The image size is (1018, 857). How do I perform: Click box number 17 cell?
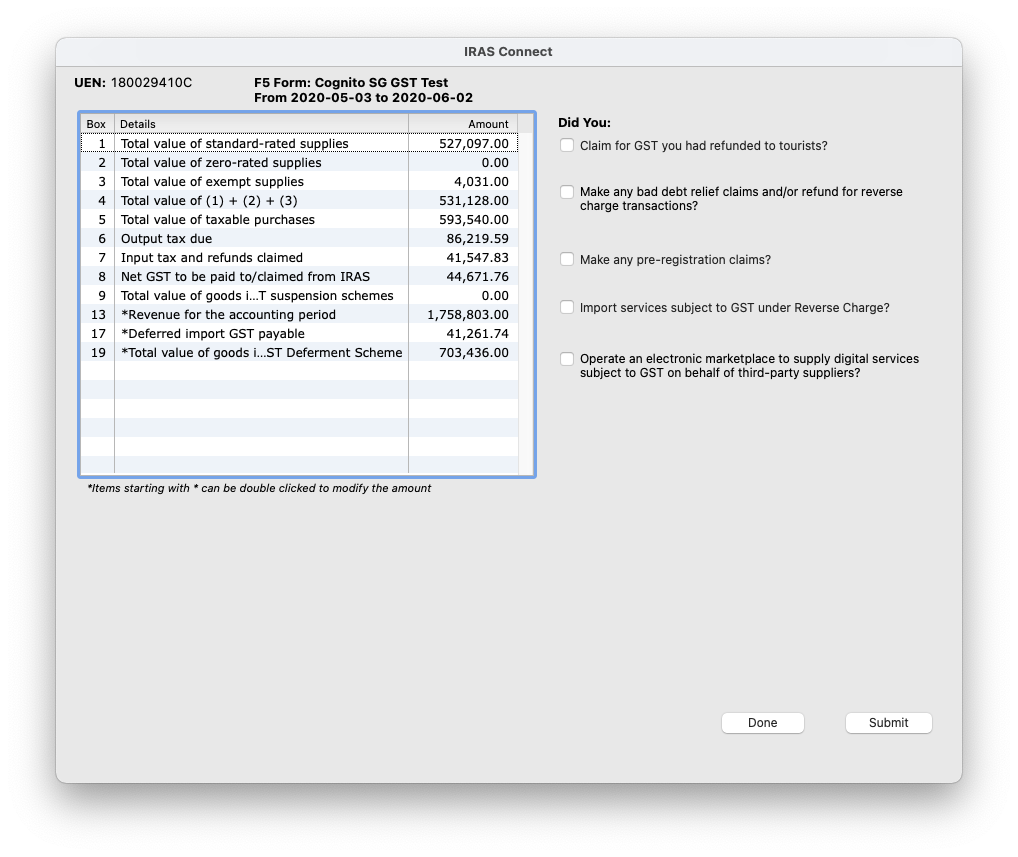(98, 334)
